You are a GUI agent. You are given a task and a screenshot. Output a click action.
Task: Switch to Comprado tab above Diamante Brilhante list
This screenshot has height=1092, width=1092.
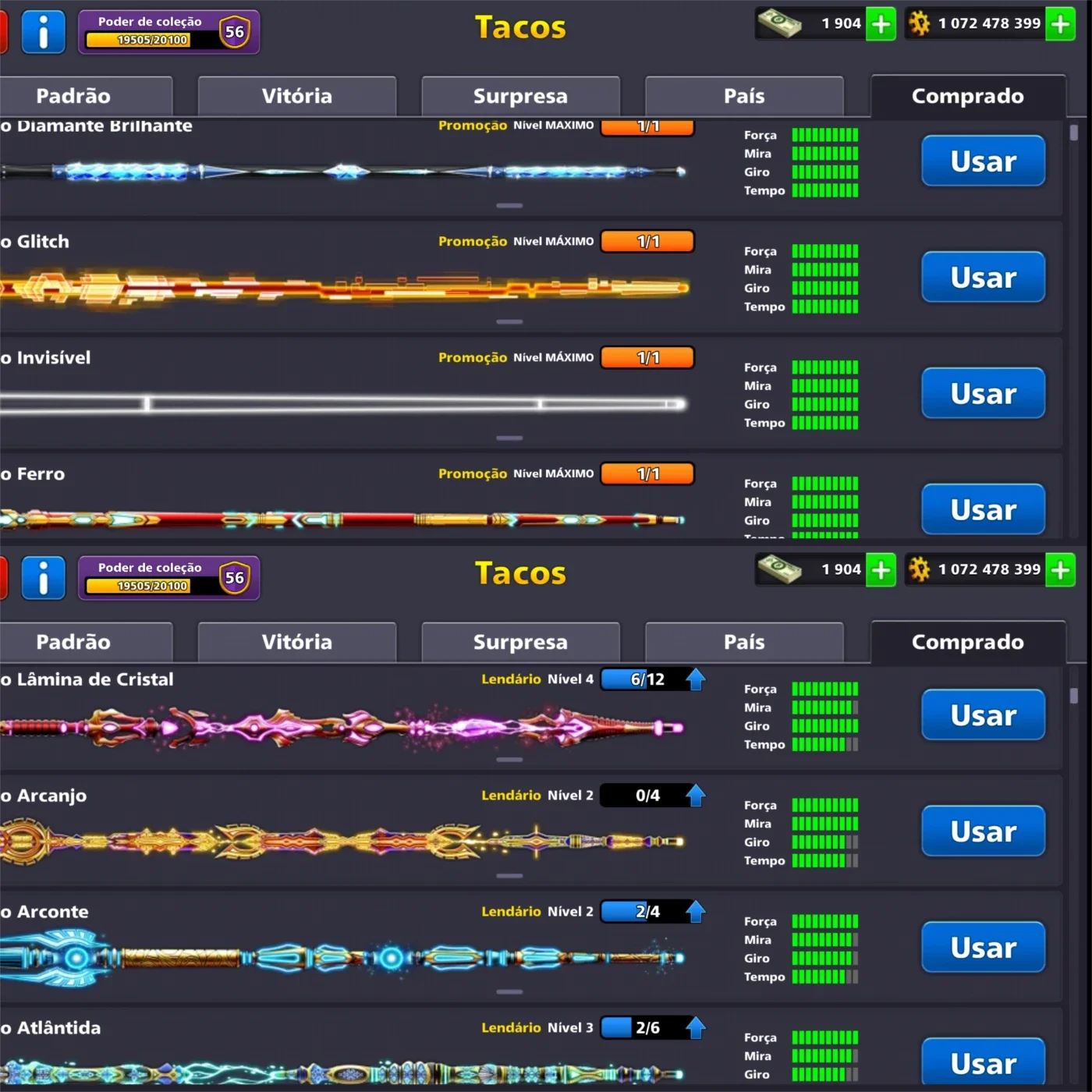(968, 96)
